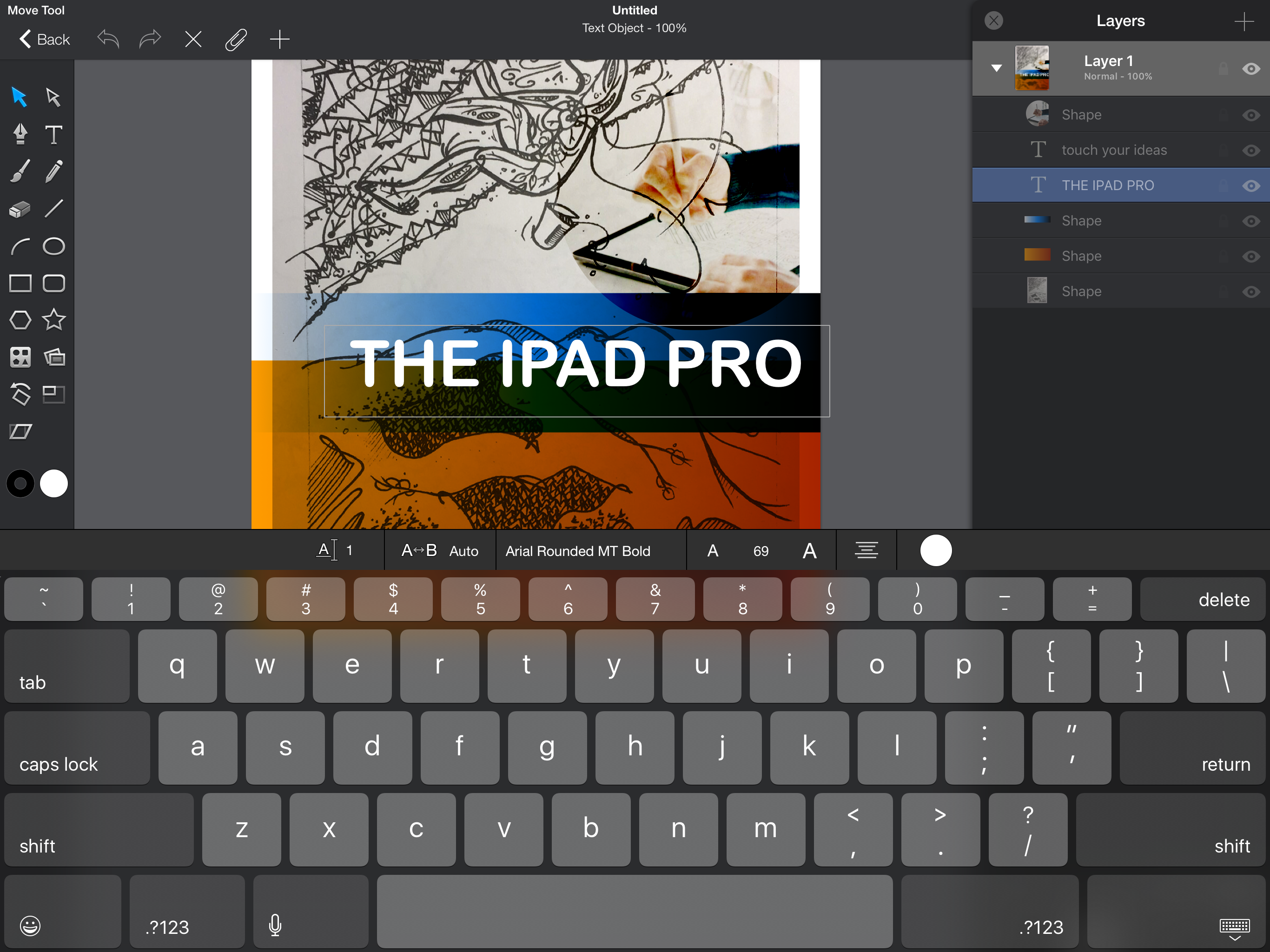The image size is (1270, 952).
Task: Go Back to the previous screen
Action: click(x=44, y=39)
